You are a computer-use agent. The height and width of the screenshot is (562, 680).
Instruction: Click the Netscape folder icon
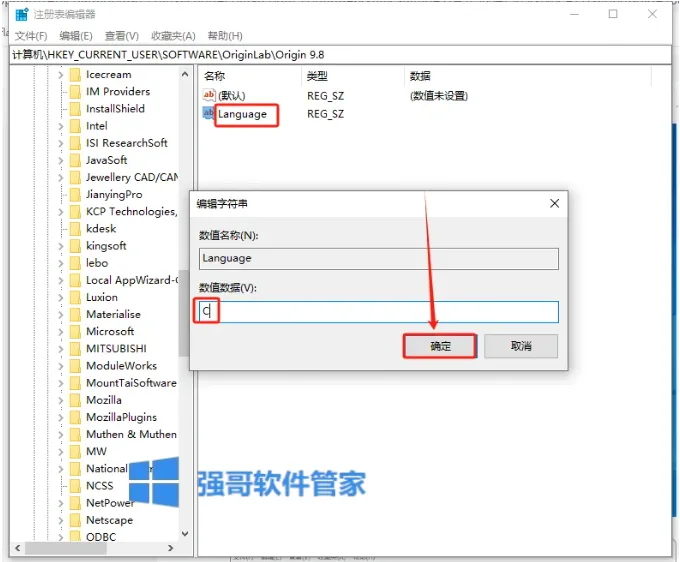tap(75, 520)
